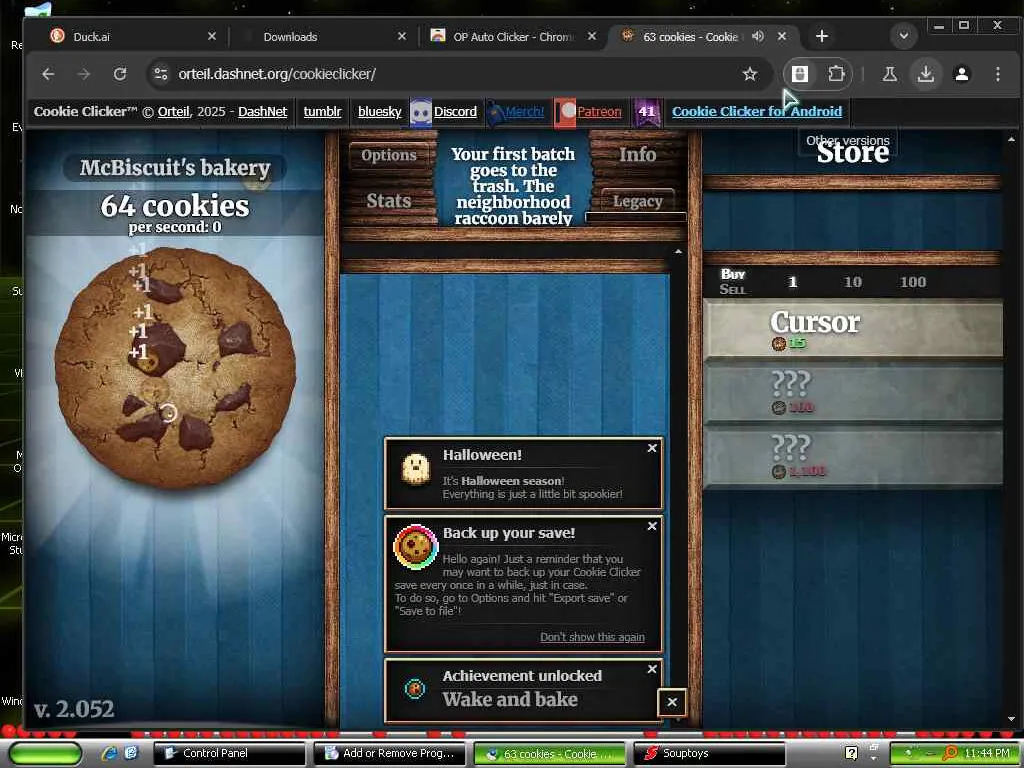Open the Stats panel

389,200
